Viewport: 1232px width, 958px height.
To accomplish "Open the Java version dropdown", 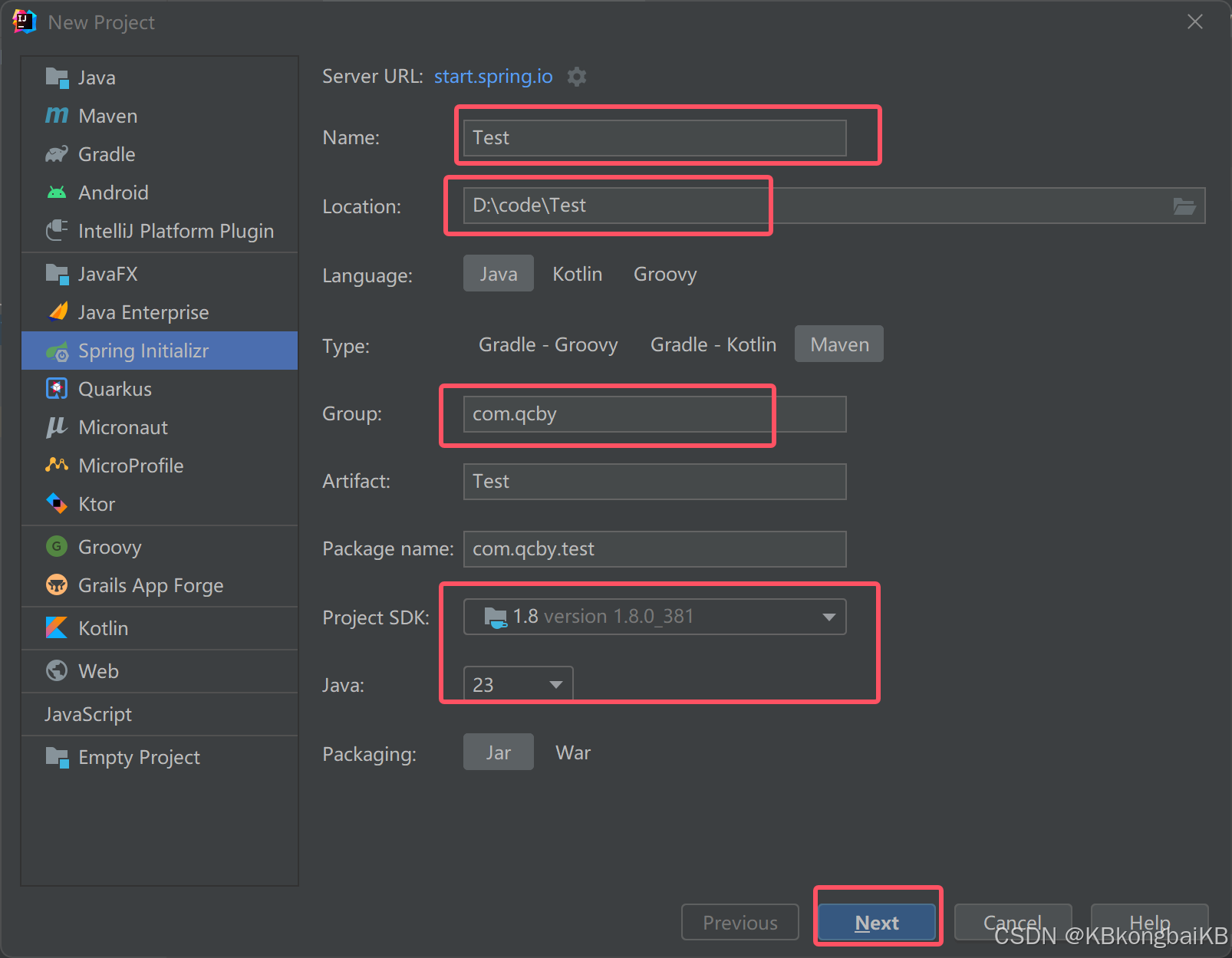I will 519,684.
